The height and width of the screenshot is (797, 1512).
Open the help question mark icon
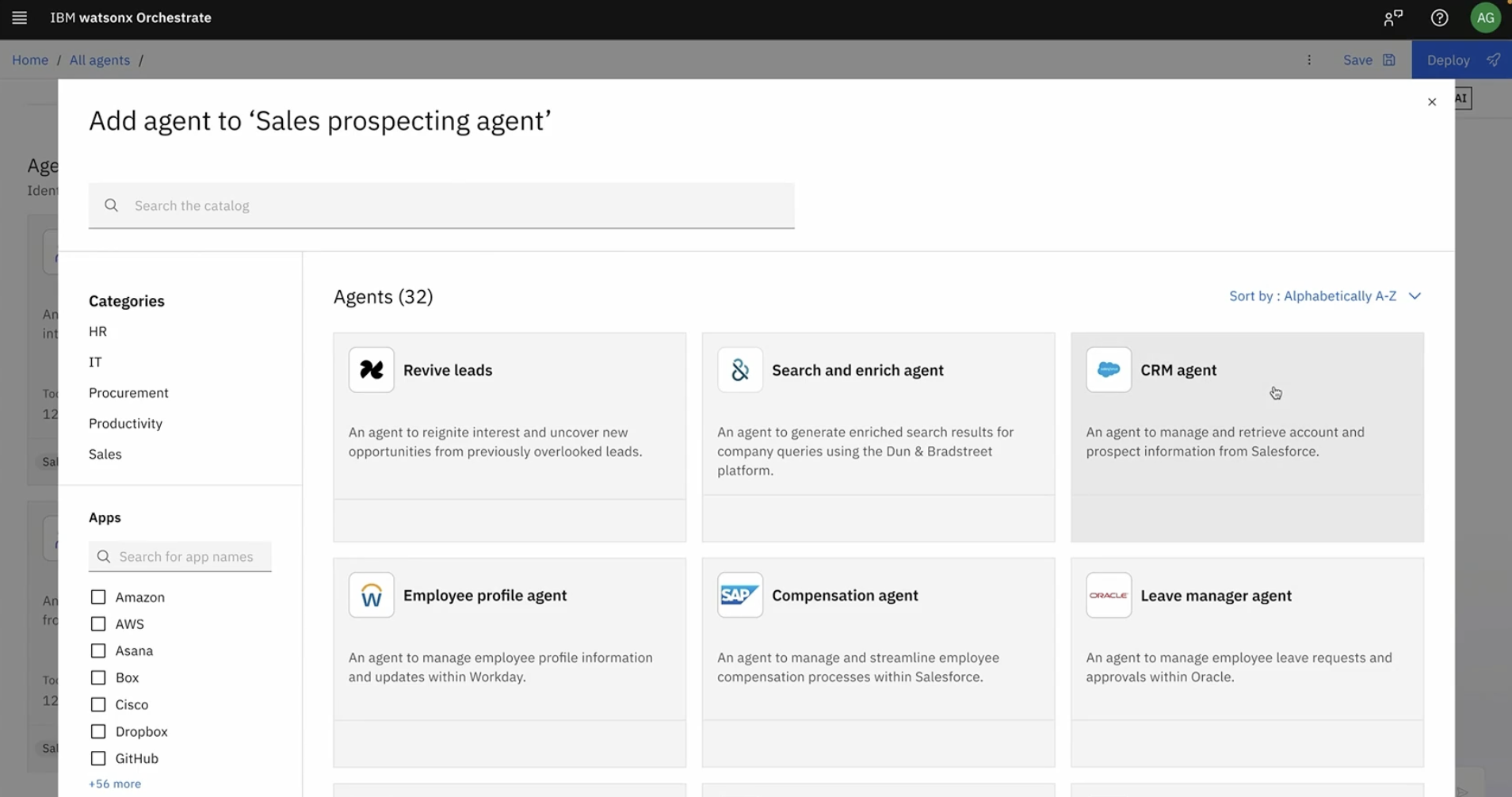pos(1439,17)
